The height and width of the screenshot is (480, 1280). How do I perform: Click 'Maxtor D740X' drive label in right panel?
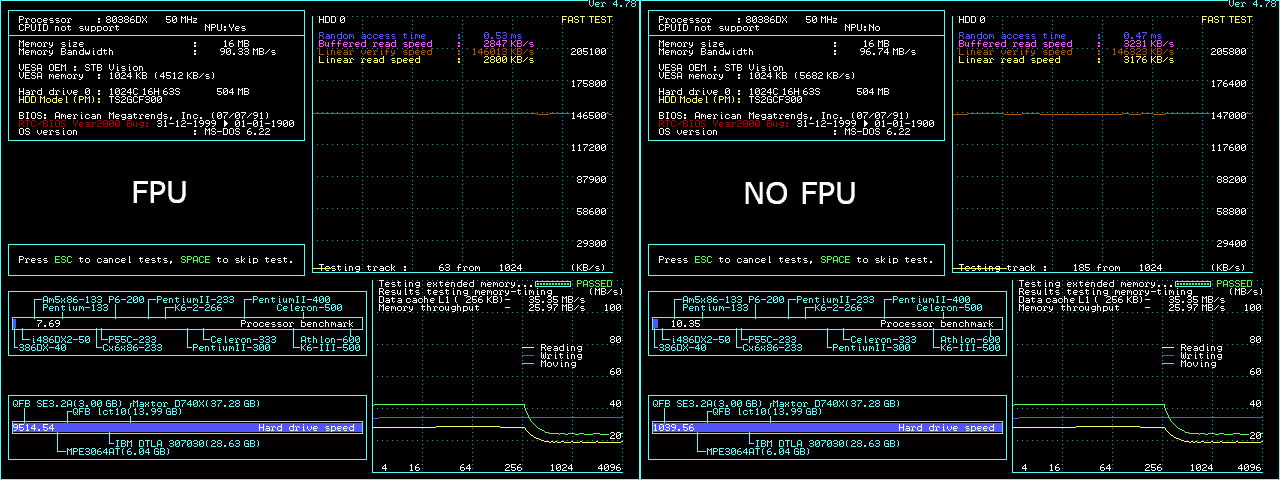click(811, 403)
